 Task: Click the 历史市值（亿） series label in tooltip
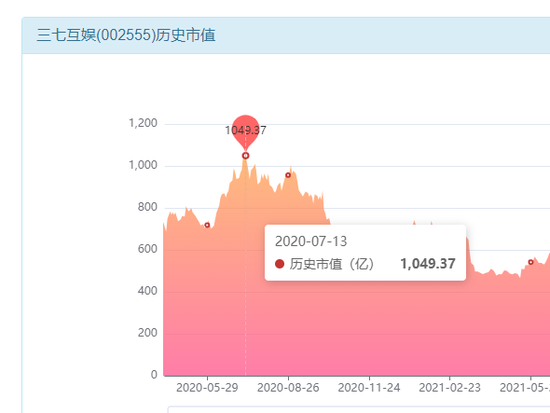tap(332, 264)
